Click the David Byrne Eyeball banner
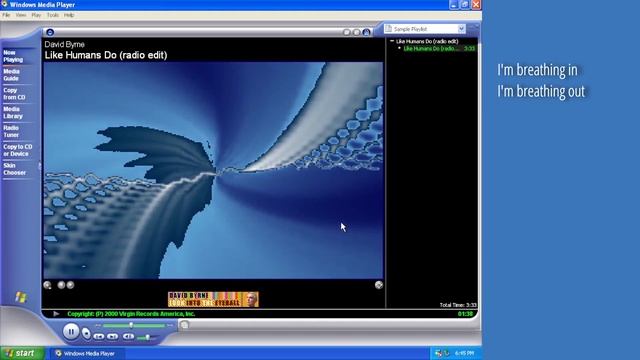 [213, 299]
